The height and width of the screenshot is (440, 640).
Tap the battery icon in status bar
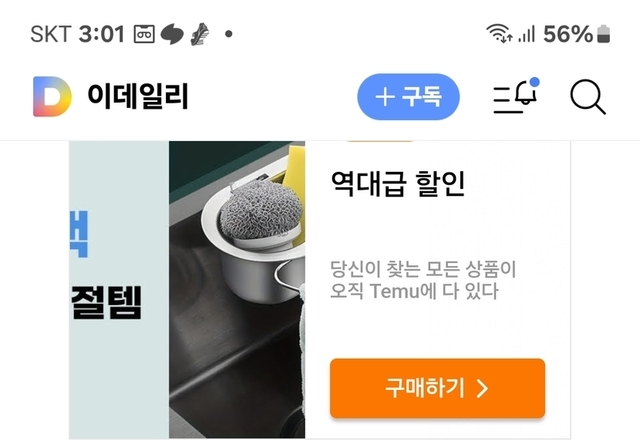pyautogui.click(x=603, y=34)
